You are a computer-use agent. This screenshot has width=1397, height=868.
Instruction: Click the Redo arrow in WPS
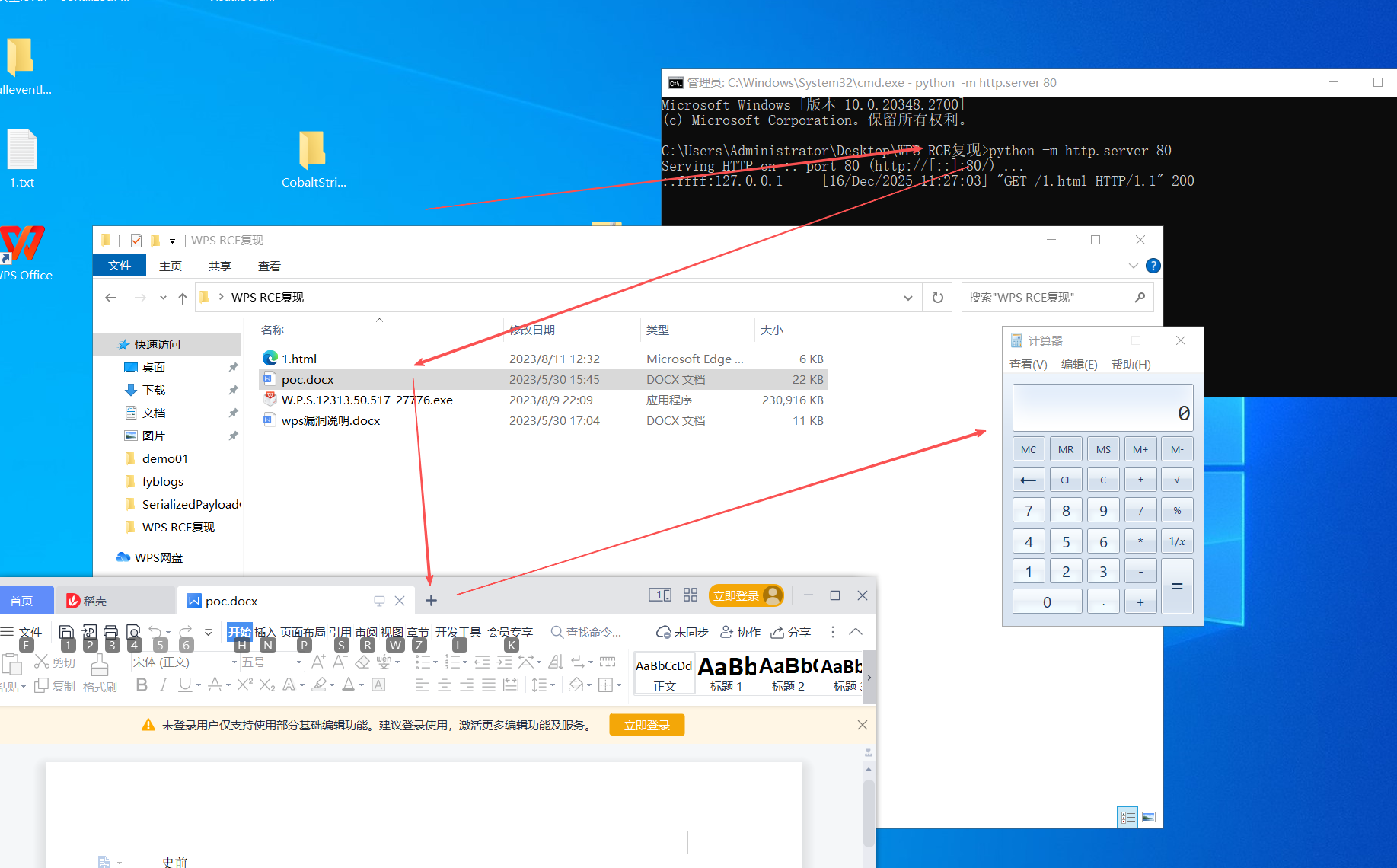(x=186, y=632)
